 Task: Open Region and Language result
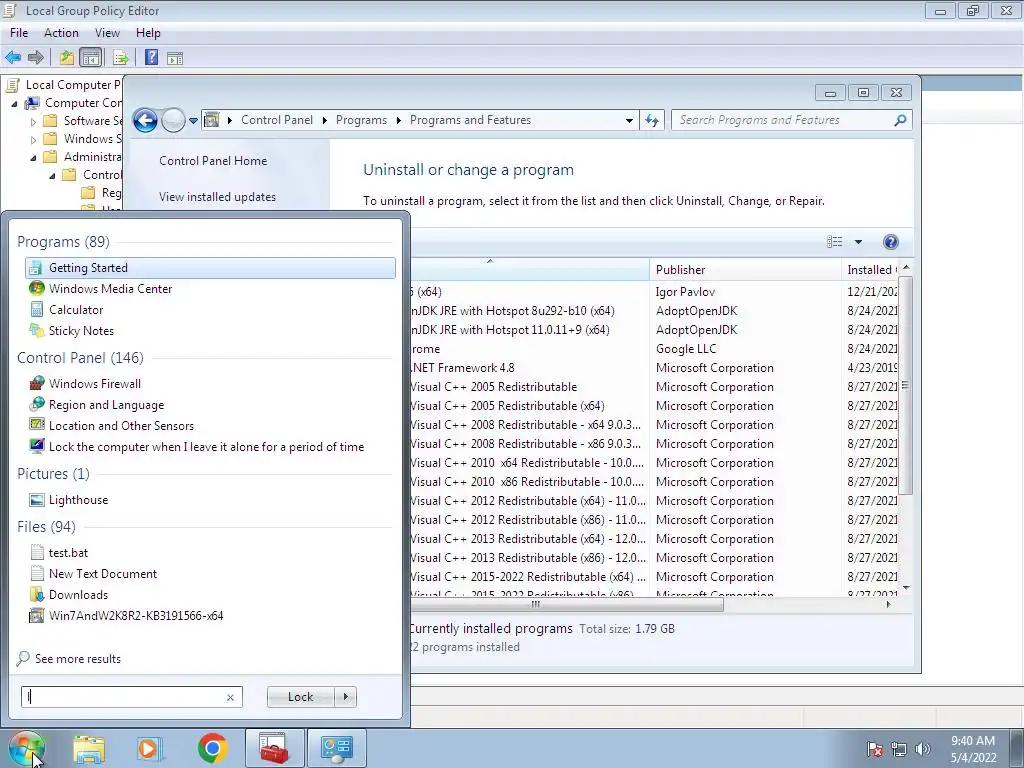pyautogui.click(x=106, y=405)
